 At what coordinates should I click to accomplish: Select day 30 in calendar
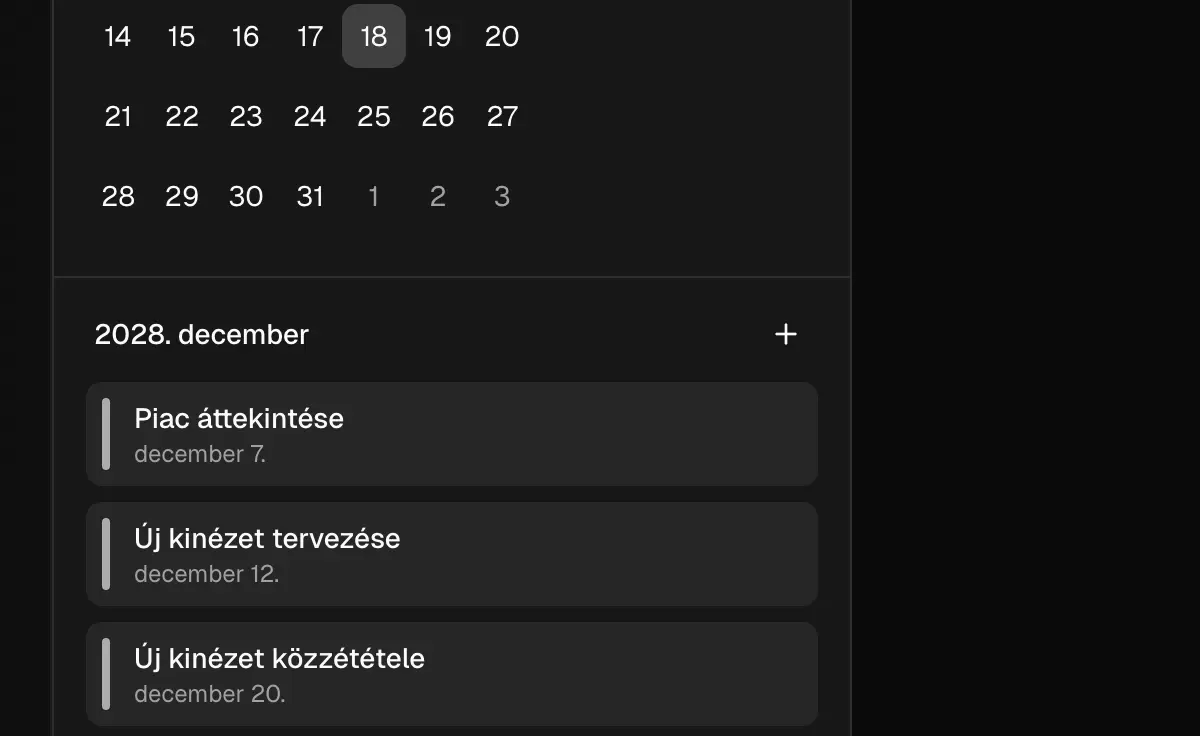[x=246, y=196]
